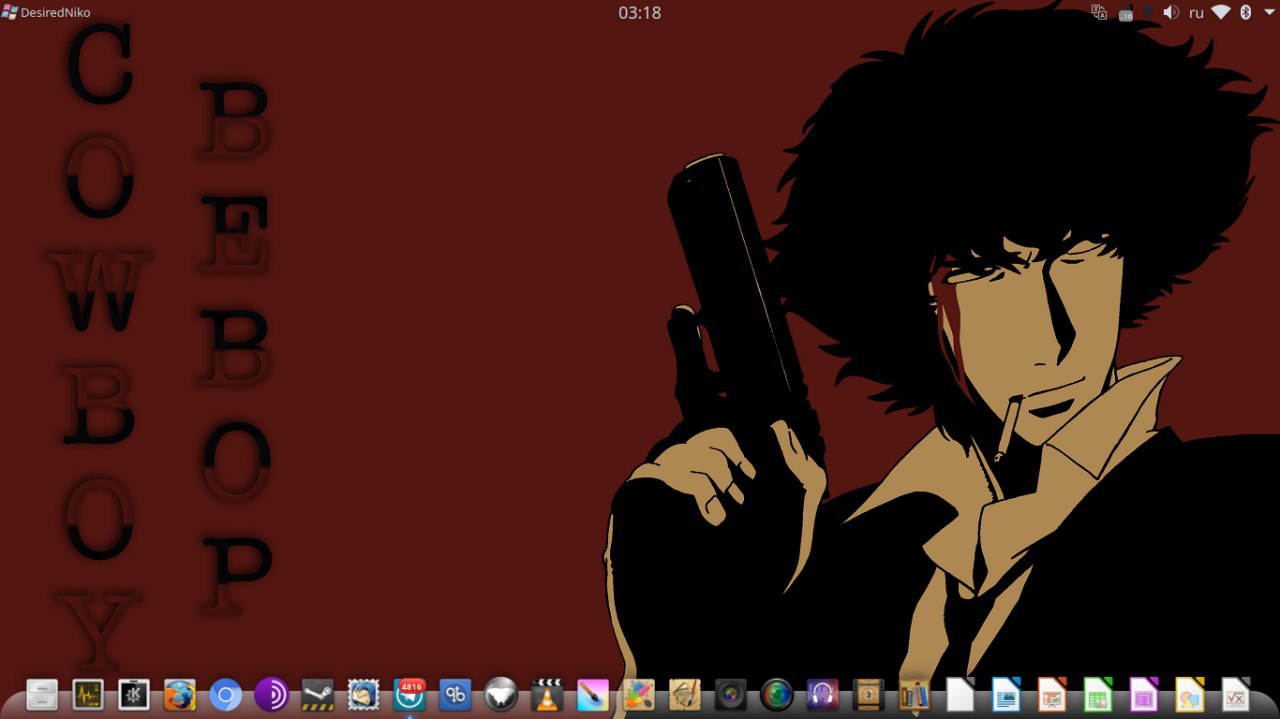
Task: Open the film countdown video app
Action: click(x=869, y=694)
